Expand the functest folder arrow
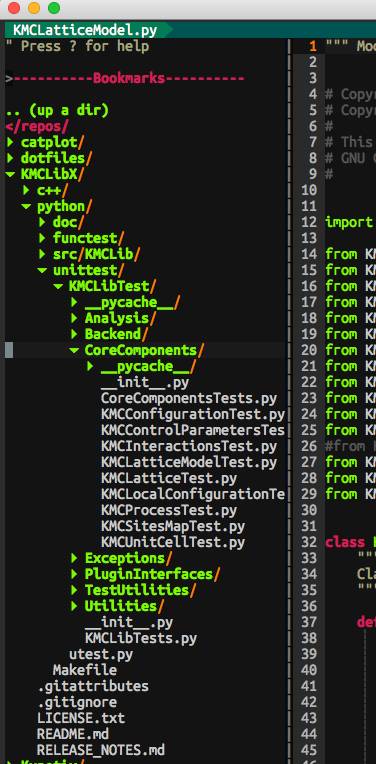 coord(42,238)
